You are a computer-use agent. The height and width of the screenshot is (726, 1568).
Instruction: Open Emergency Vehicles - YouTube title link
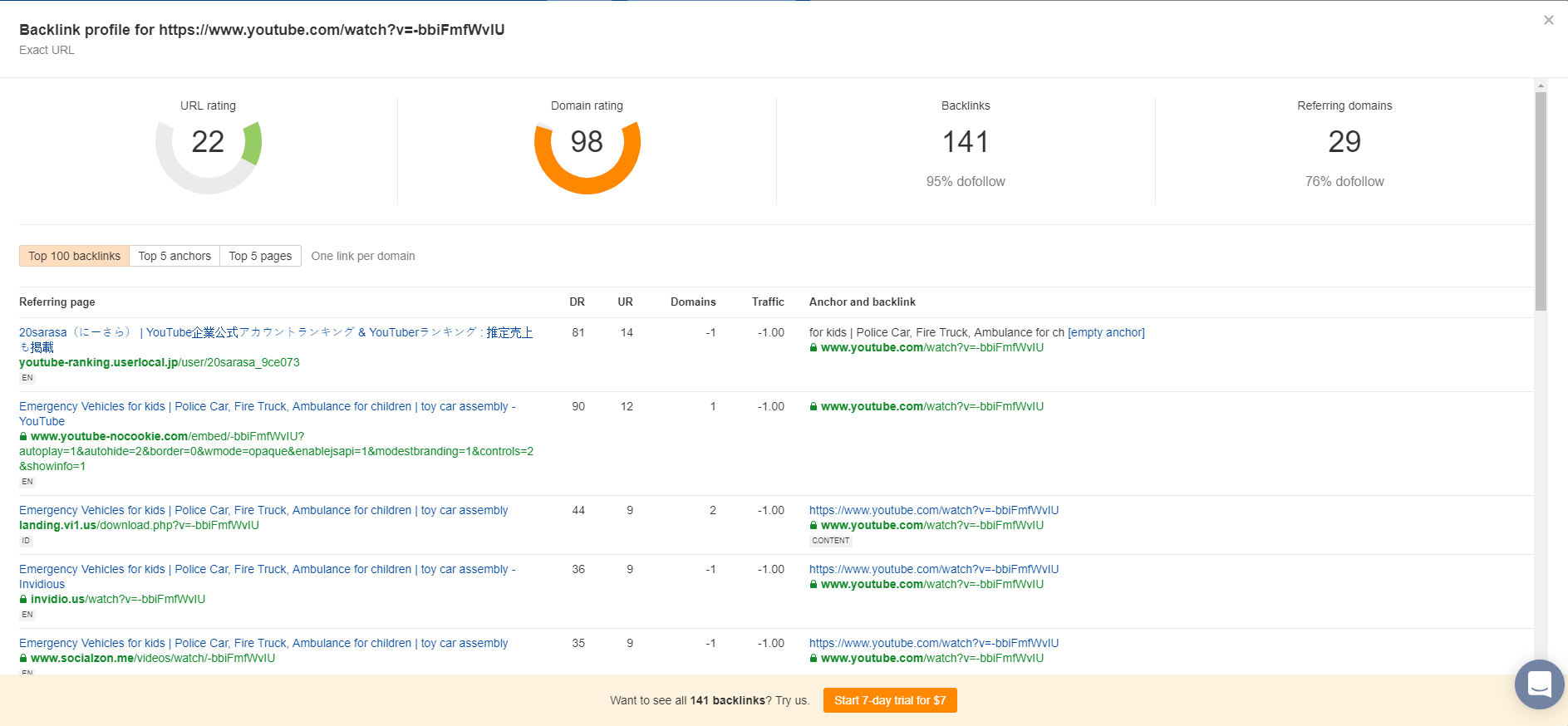coord(268,414)
